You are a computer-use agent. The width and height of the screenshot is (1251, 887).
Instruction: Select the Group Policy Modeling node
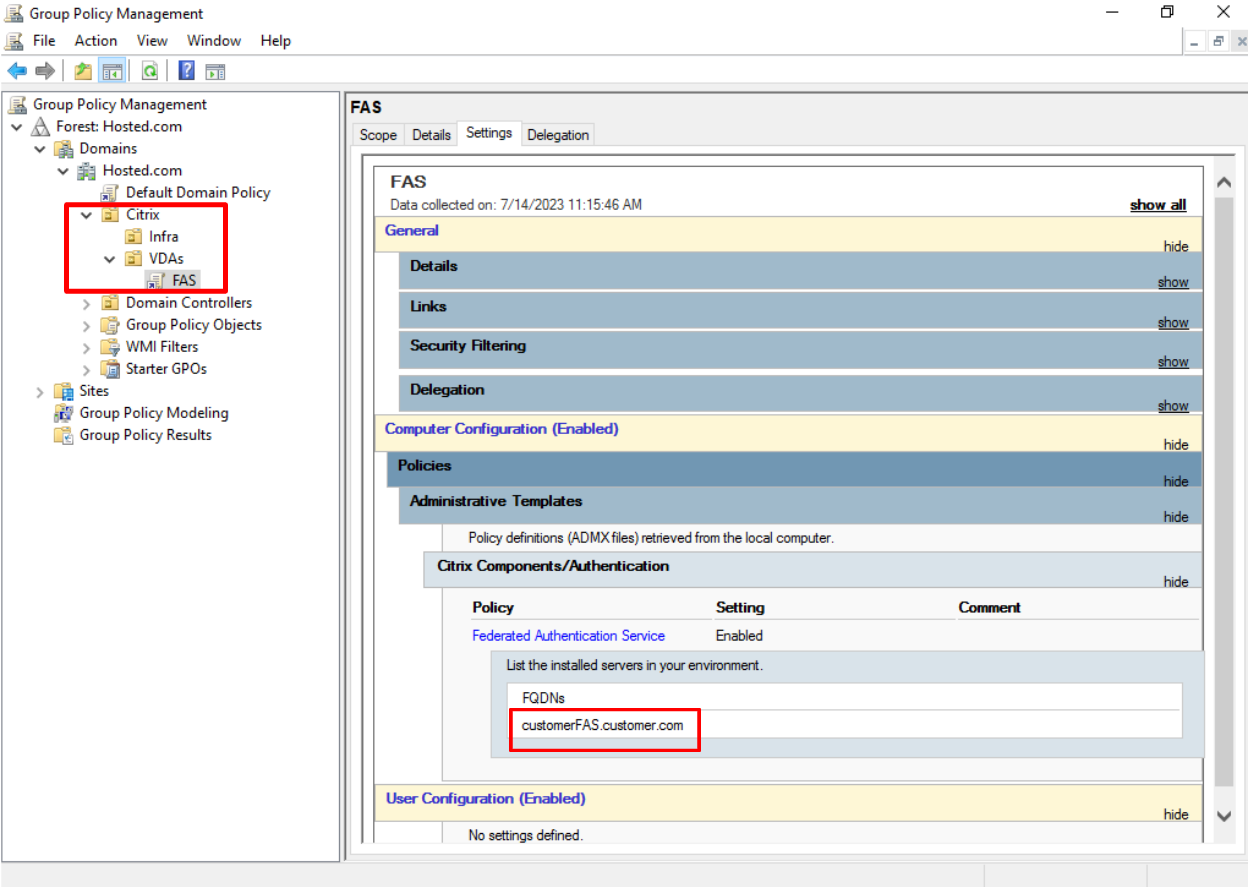pyautogui.click(x=153, y=413)
